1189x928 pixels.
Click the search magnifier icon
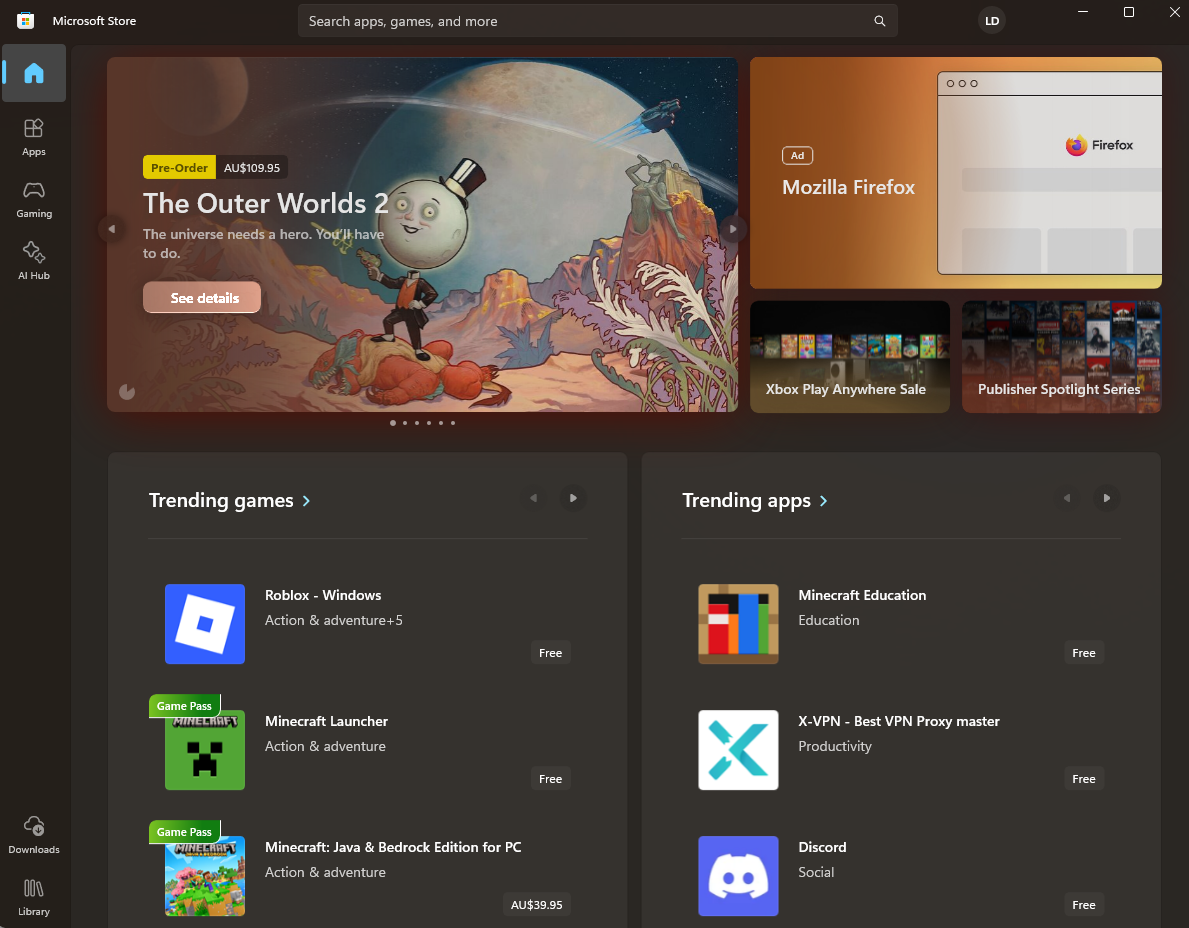point(880,21)
